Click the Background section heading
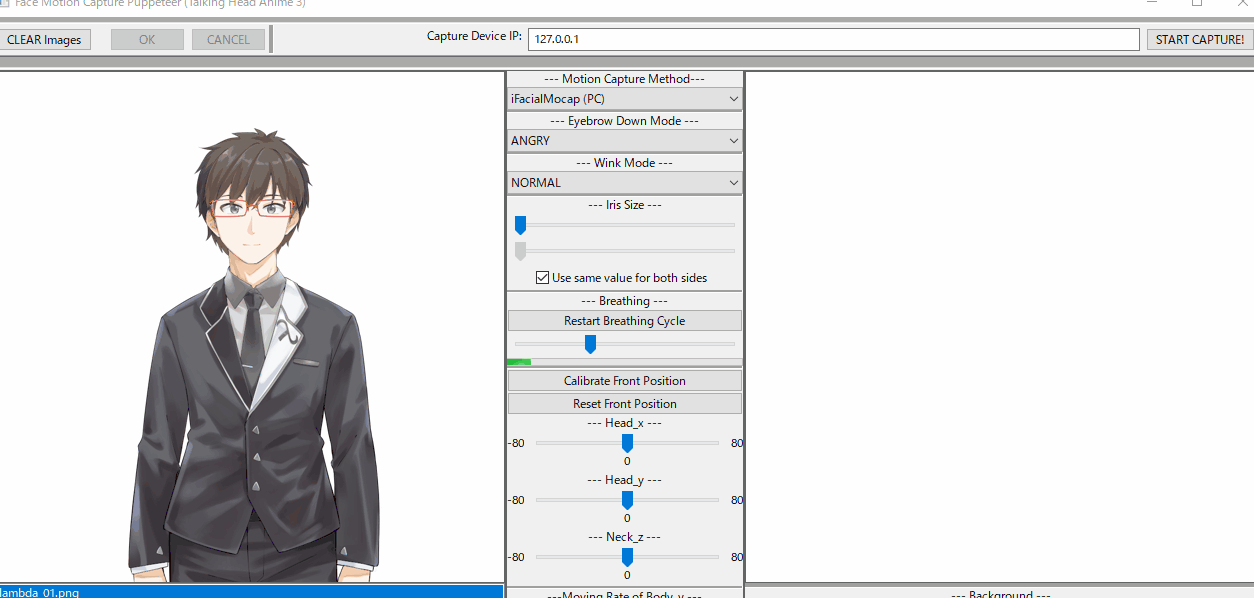1254x598 pixels. tap(999, 594)
